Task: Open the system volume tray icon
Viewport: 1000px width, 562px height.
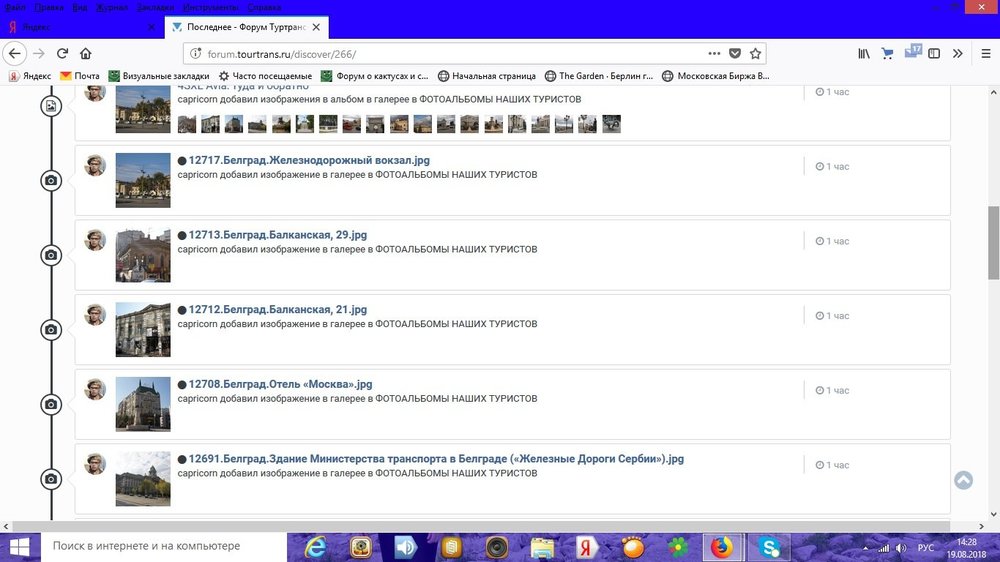Action: (x=901, y=548)
